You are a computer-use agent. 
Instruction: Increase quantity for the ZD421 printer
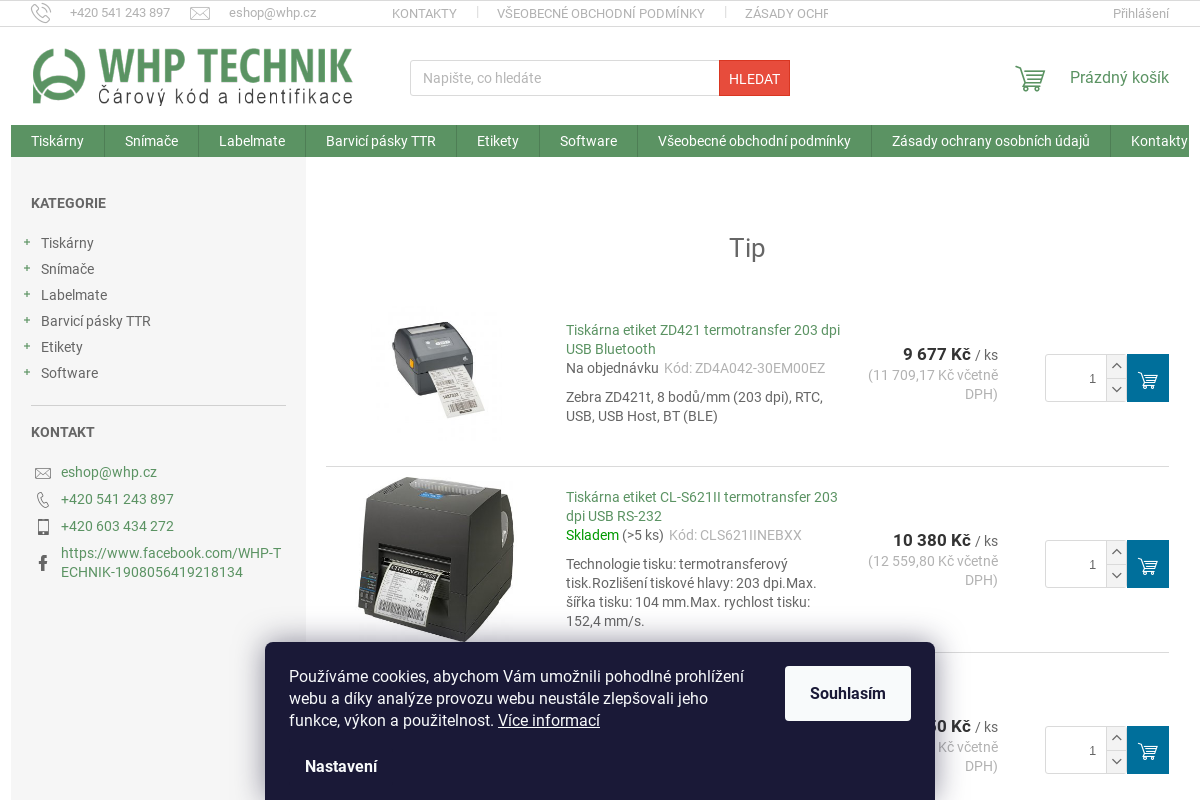pos(1117,366)
